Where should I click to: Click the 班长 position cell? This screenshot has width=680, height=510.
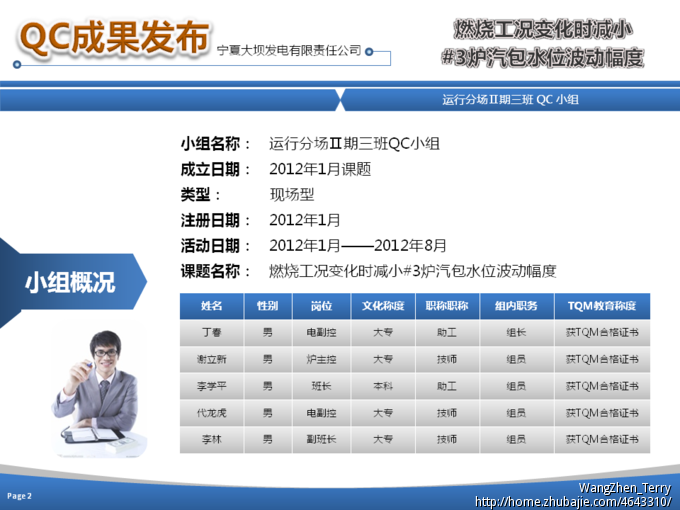click(x=321, y=386)
